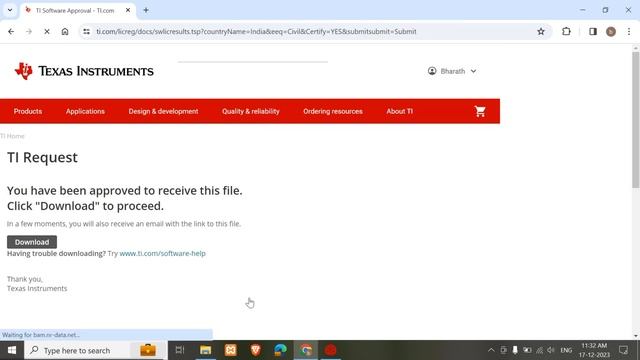Open Chrome three-dot menu
The image size is (640, 360).
pos(629,31)
